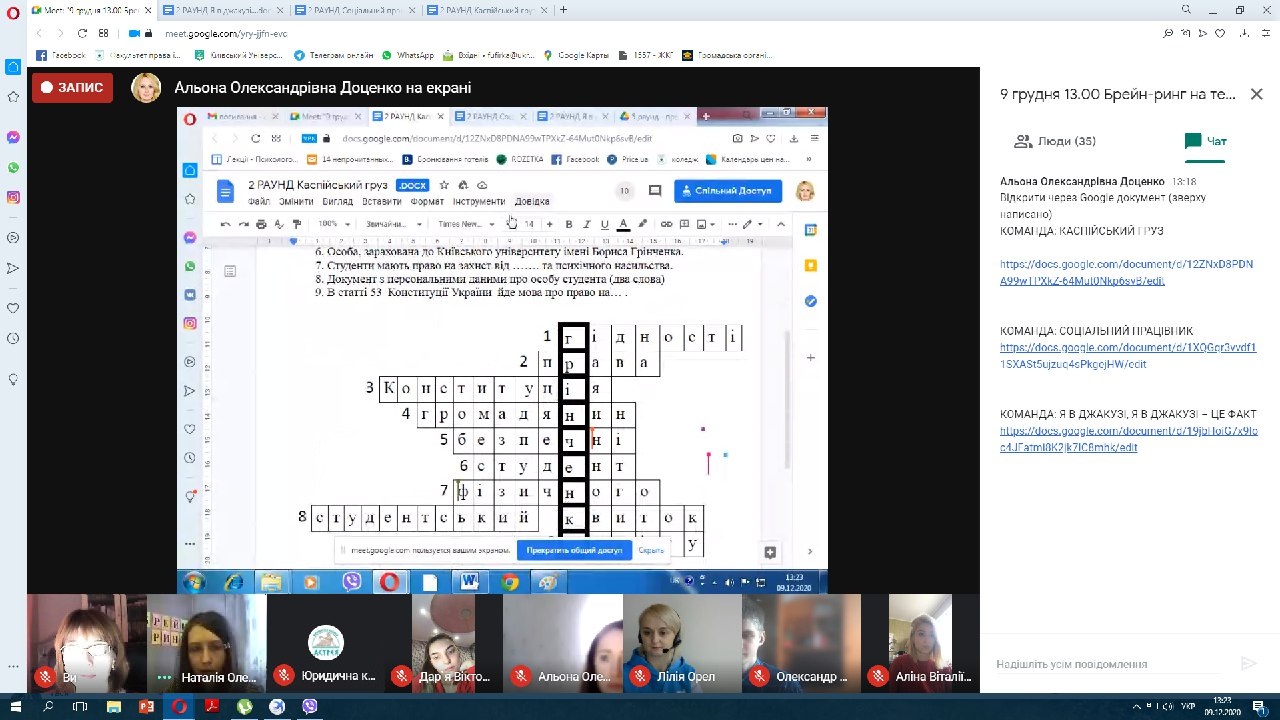Open Messenger in the Opera sidebar
This screenshot has width=1280, height=720.
pyautogui.click(x=13, y=137)
